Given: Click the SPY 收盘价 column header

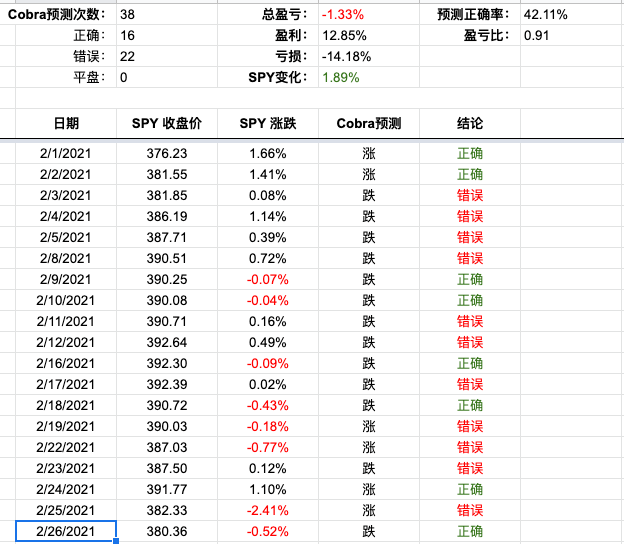Looking at the screenshot, I should 167,123.
